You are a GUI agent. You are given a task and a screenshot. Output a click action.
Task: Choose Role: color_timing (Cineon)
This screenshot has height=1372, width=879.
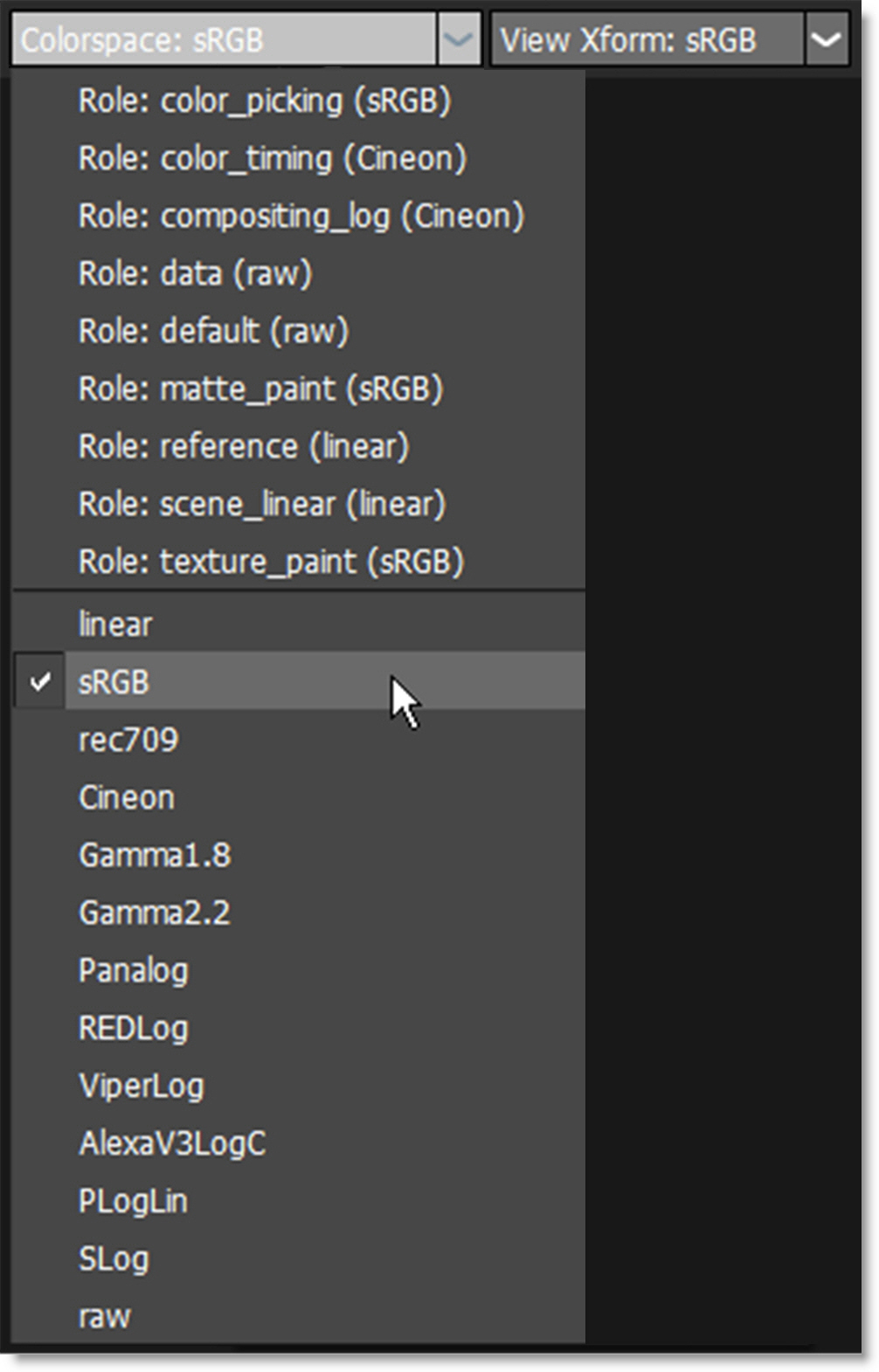coord(272,159)
